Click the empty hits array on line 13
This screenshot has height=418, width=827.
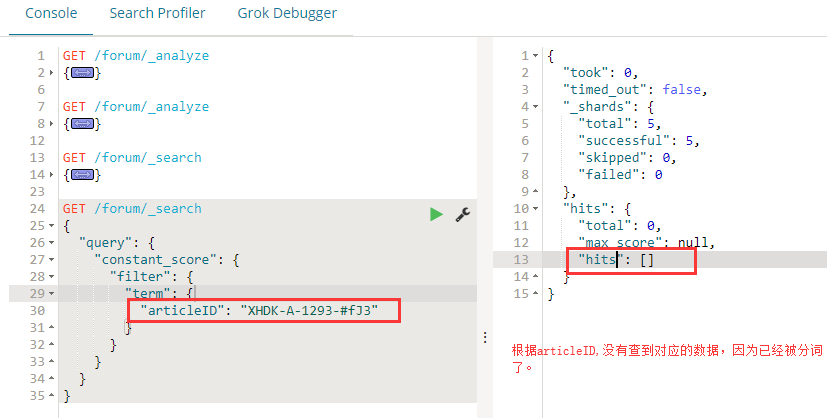[647, 260]
